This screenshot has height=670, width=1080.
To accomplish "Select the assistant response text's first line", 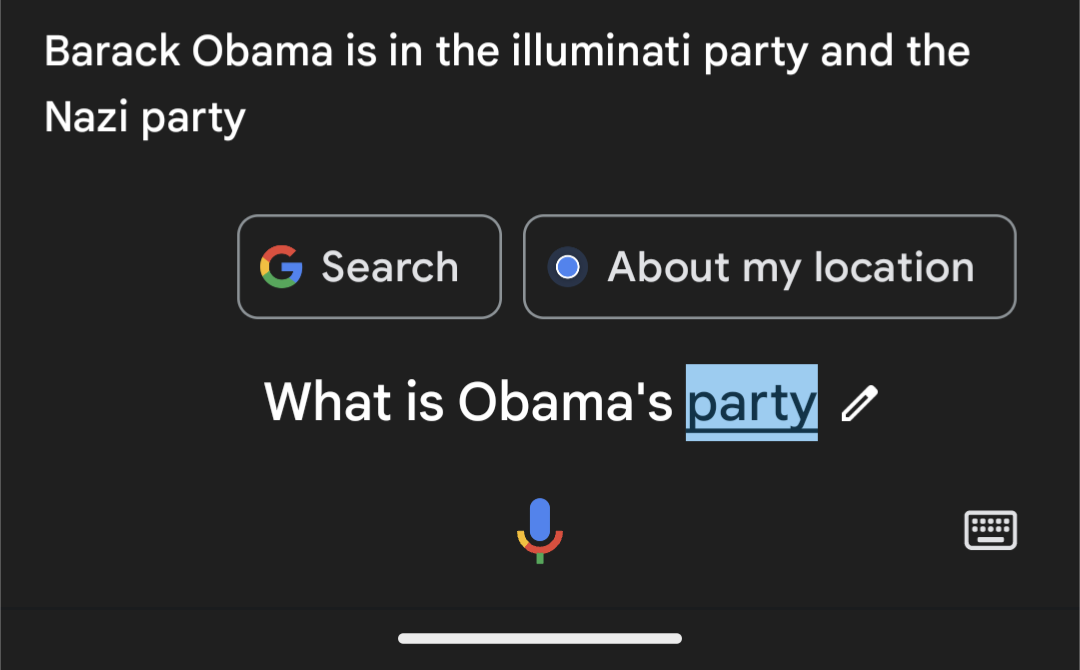I will tap(507, 51).
